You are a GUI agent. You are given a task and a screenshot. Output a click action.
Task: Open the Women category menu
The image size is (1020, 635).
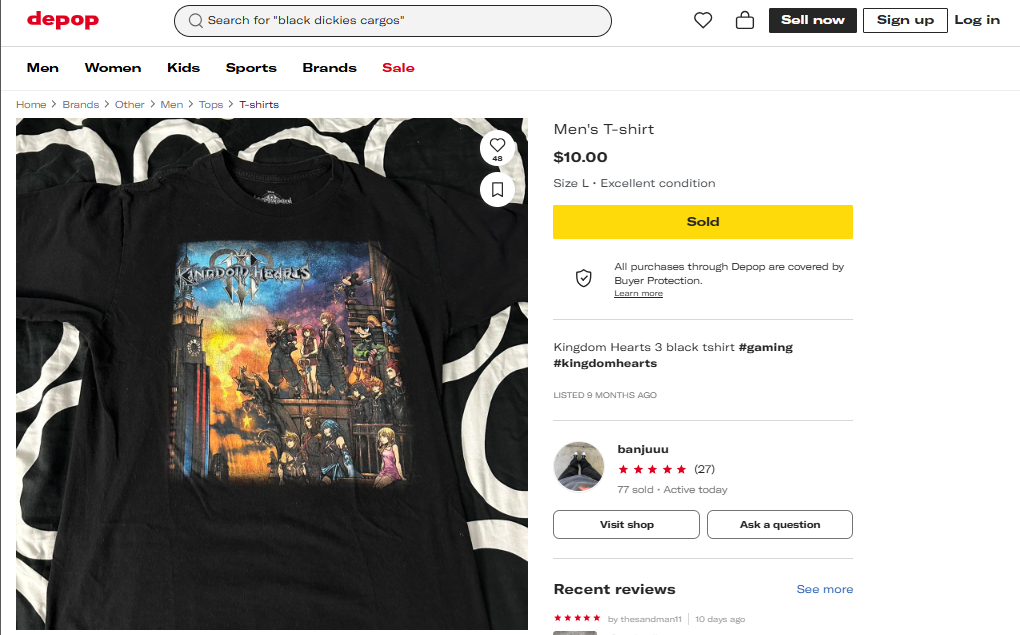click(x=113, y=68)
